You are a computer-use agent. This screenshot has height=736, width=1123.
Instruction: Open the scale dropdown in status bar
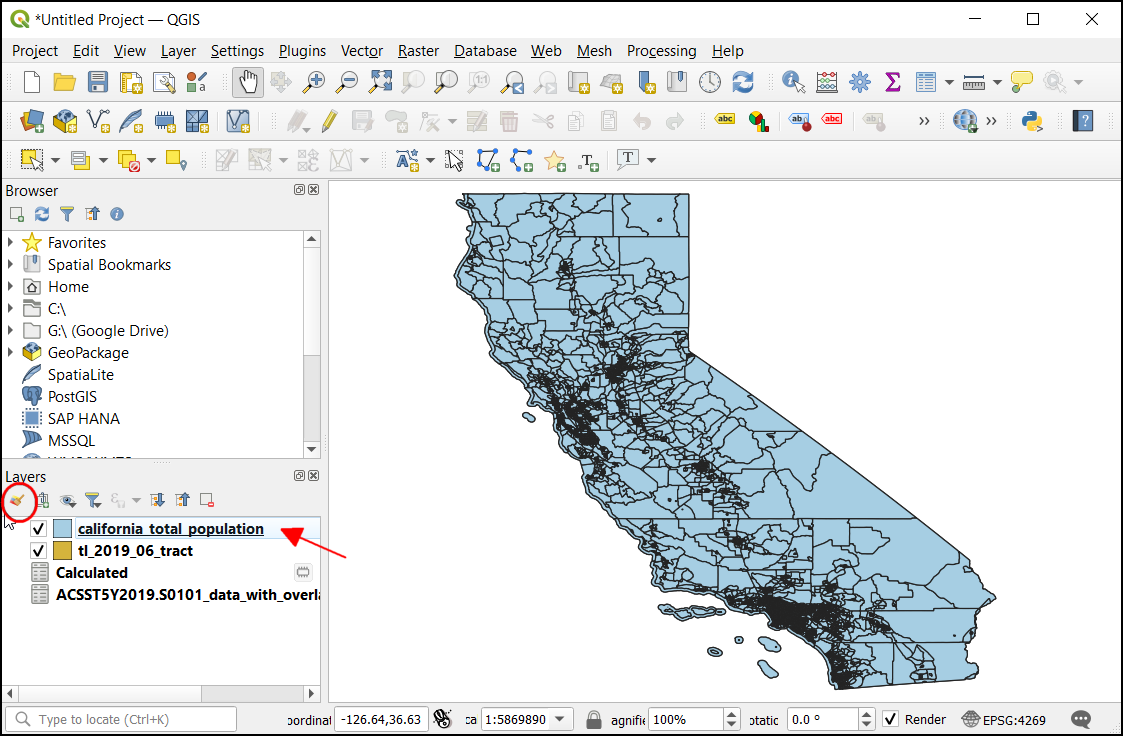coord(562,719)
